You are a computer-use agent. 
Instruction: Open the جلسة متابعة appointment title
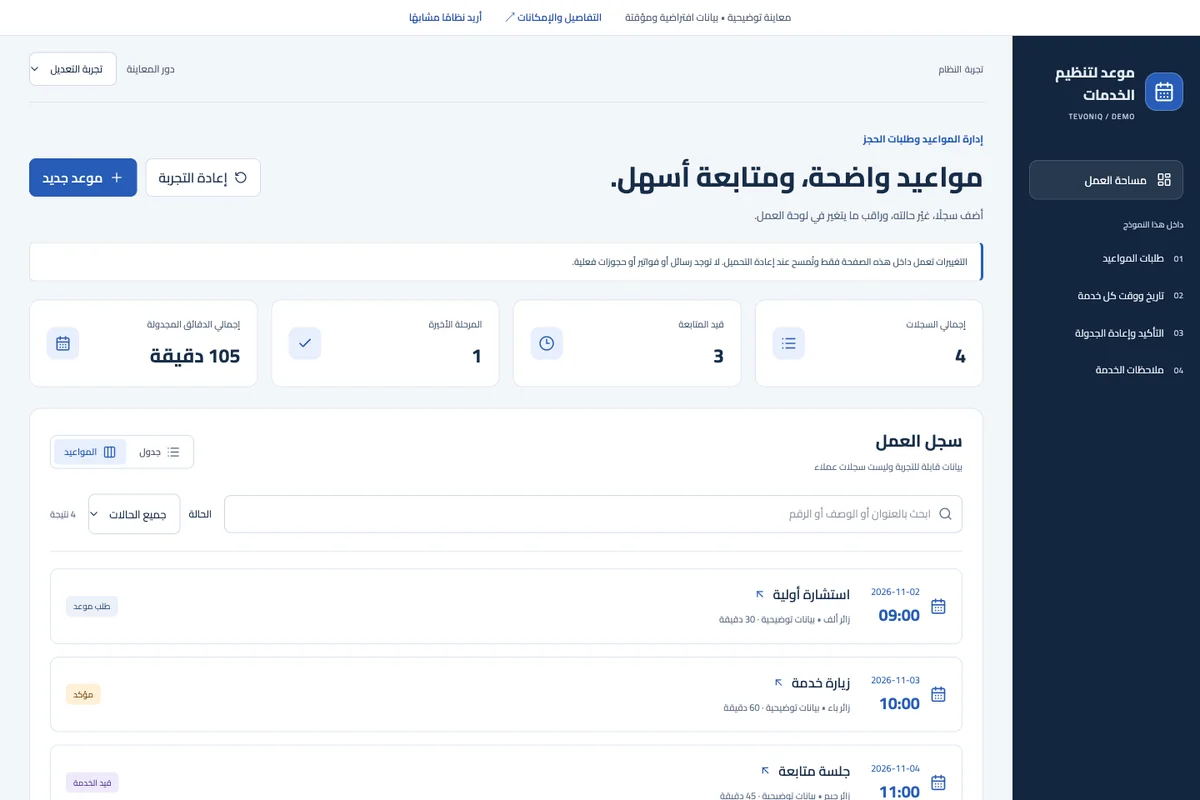[x=814, y=770]
